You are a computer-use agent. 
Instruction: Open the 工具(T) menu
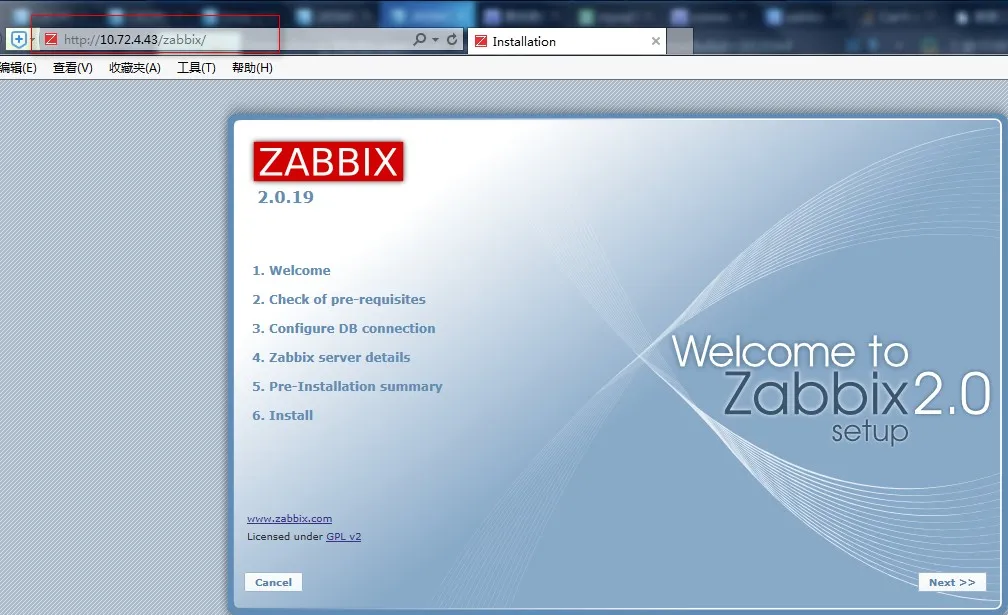(x=196, y=67)
